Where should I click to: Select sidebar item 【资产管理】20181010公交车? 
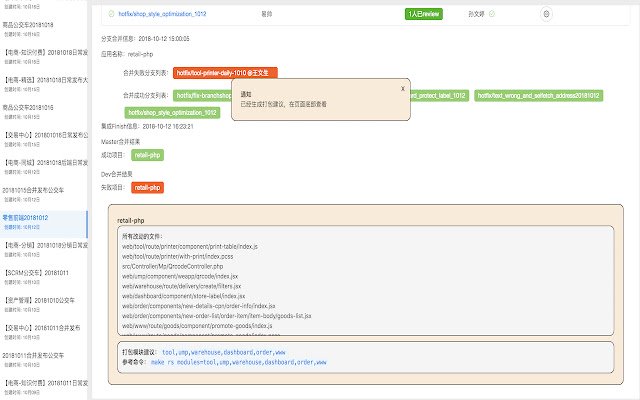pyautogui.click(x=44, y=304)
